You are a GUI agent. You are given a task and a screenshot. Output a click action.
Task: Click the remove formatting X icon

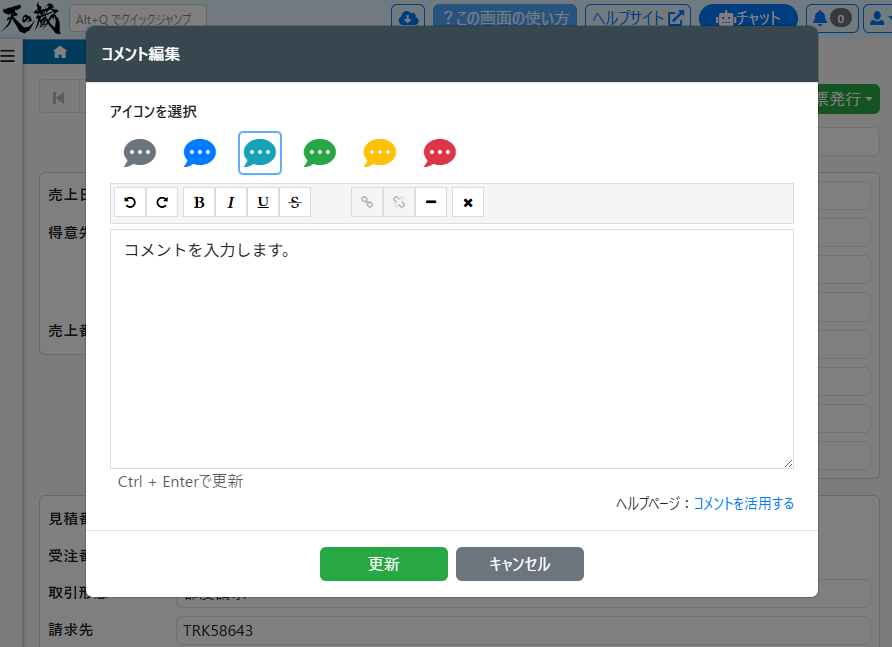(468, 202)
